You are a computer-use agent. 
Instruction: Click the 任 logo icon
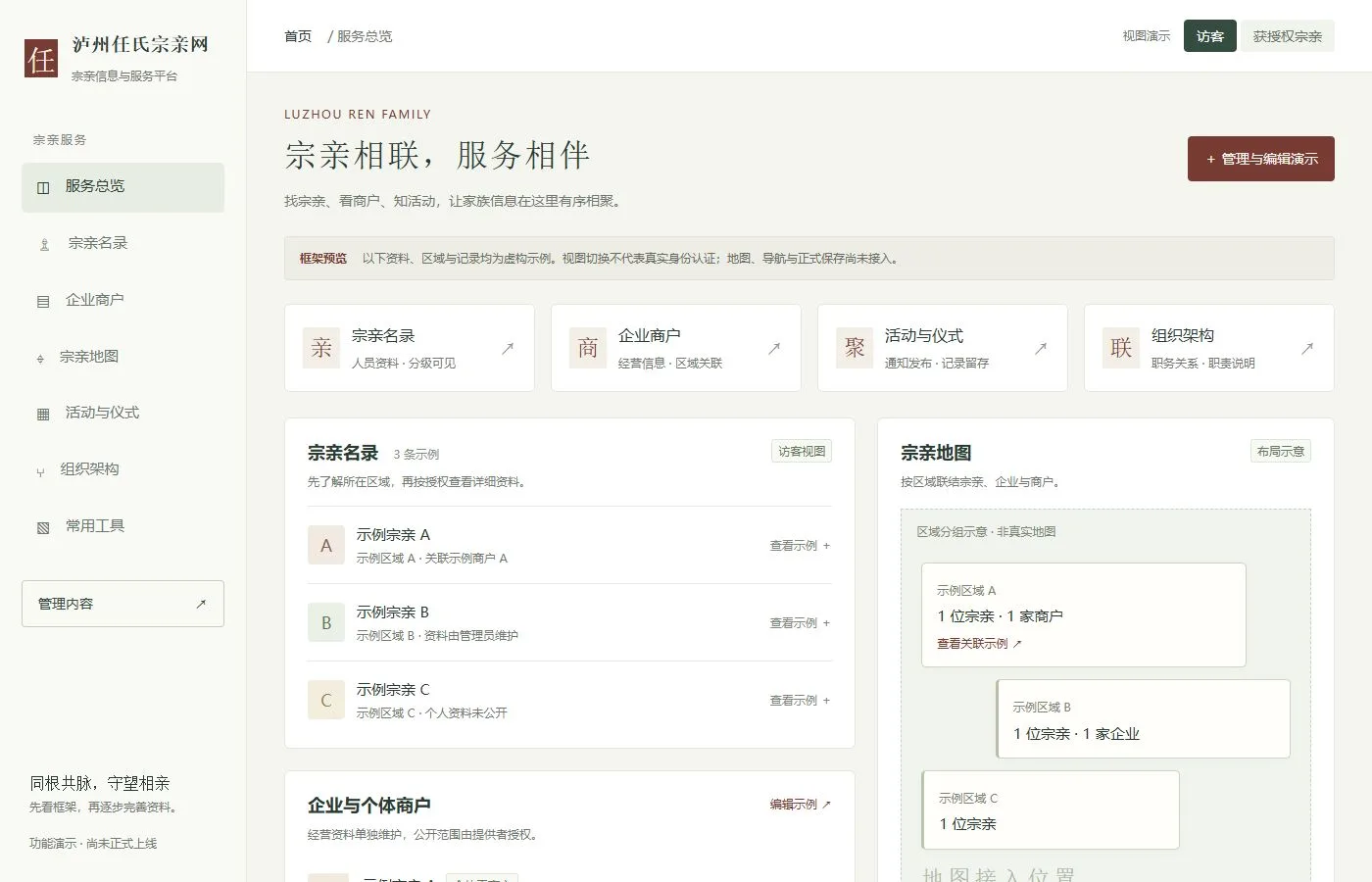tap(41, 59)
